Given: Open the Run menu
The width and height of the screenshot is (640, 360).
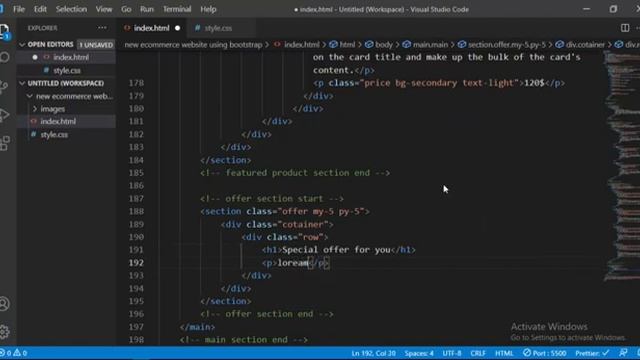Looking at the screenshot, I should click(147, 9).
